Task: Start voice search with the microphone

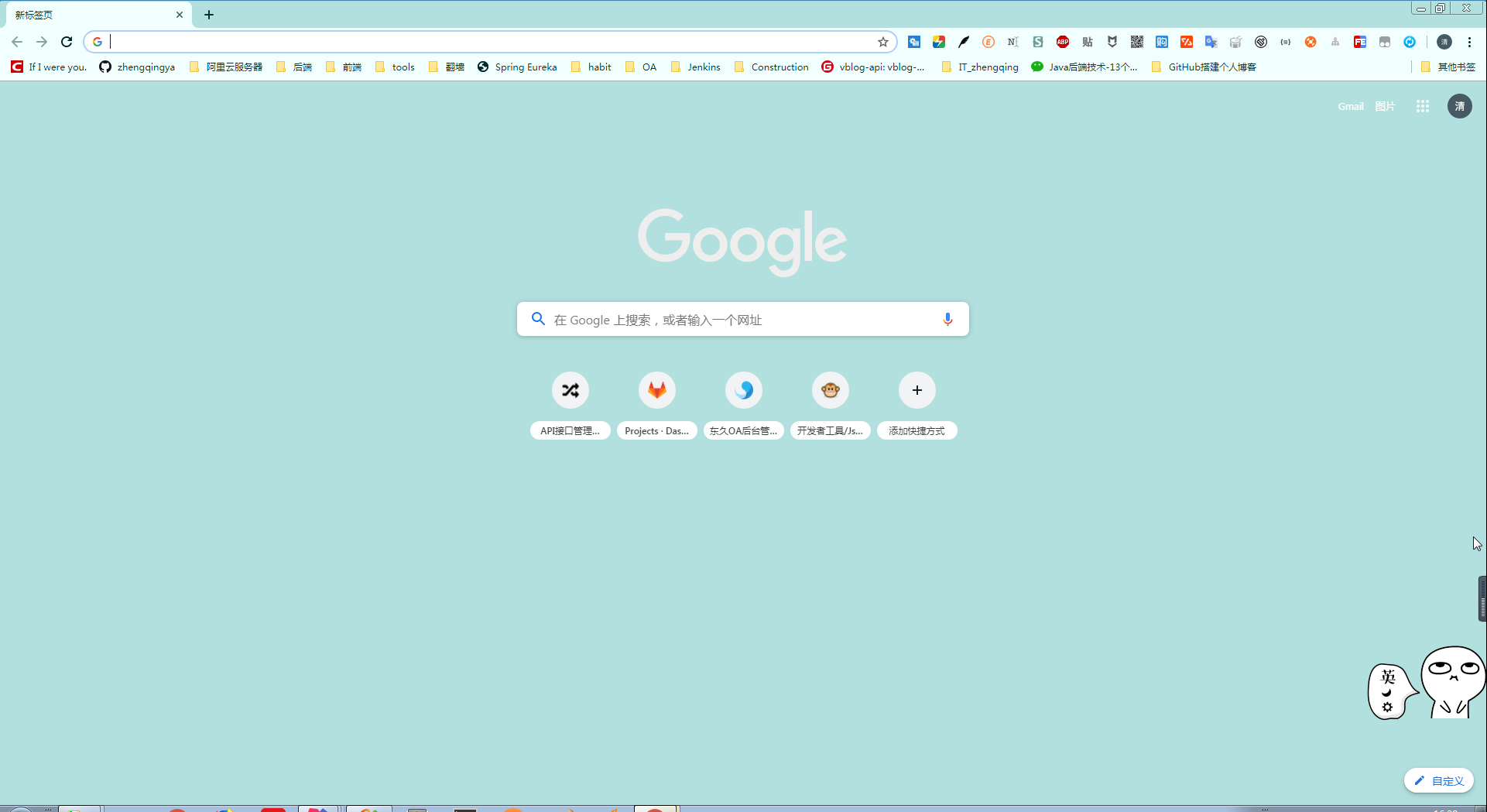Action: [x=947, y=319]
